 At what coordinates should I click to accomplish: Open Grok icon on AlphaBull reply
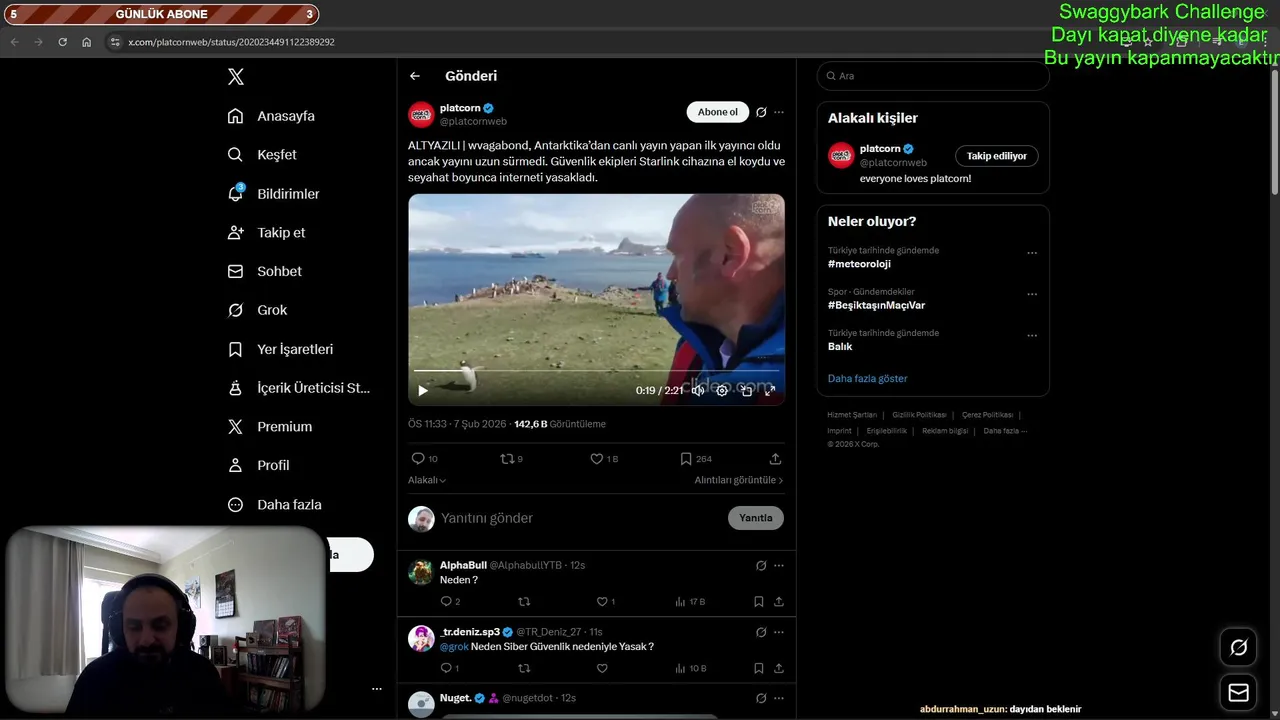[x=761, y=566]
